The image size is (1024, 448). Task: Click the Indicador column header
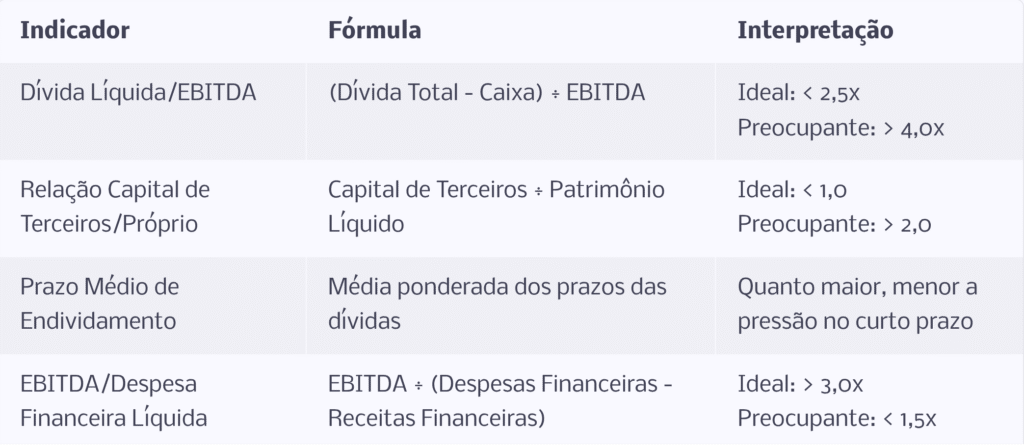coord(75,31)
